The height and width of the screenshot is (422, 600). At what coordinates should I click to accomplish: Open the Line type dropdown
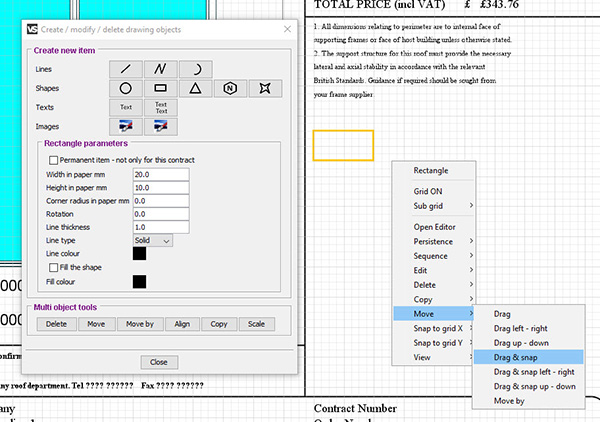tap(153, 241)
